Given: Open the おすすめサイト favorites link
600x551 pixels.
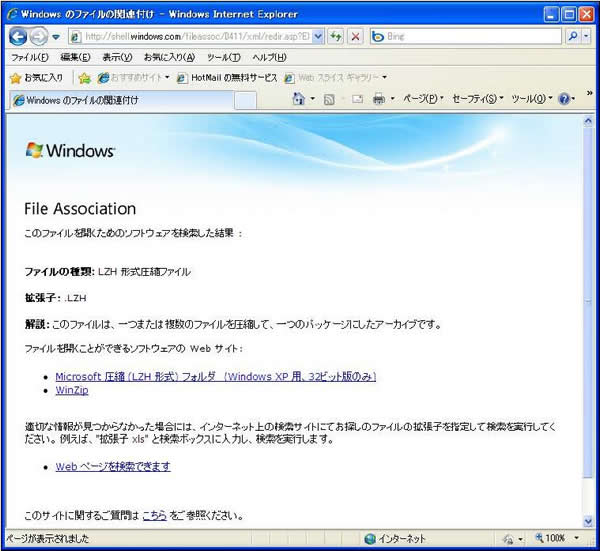Looking at the screenshot, I should coord(134,78).
